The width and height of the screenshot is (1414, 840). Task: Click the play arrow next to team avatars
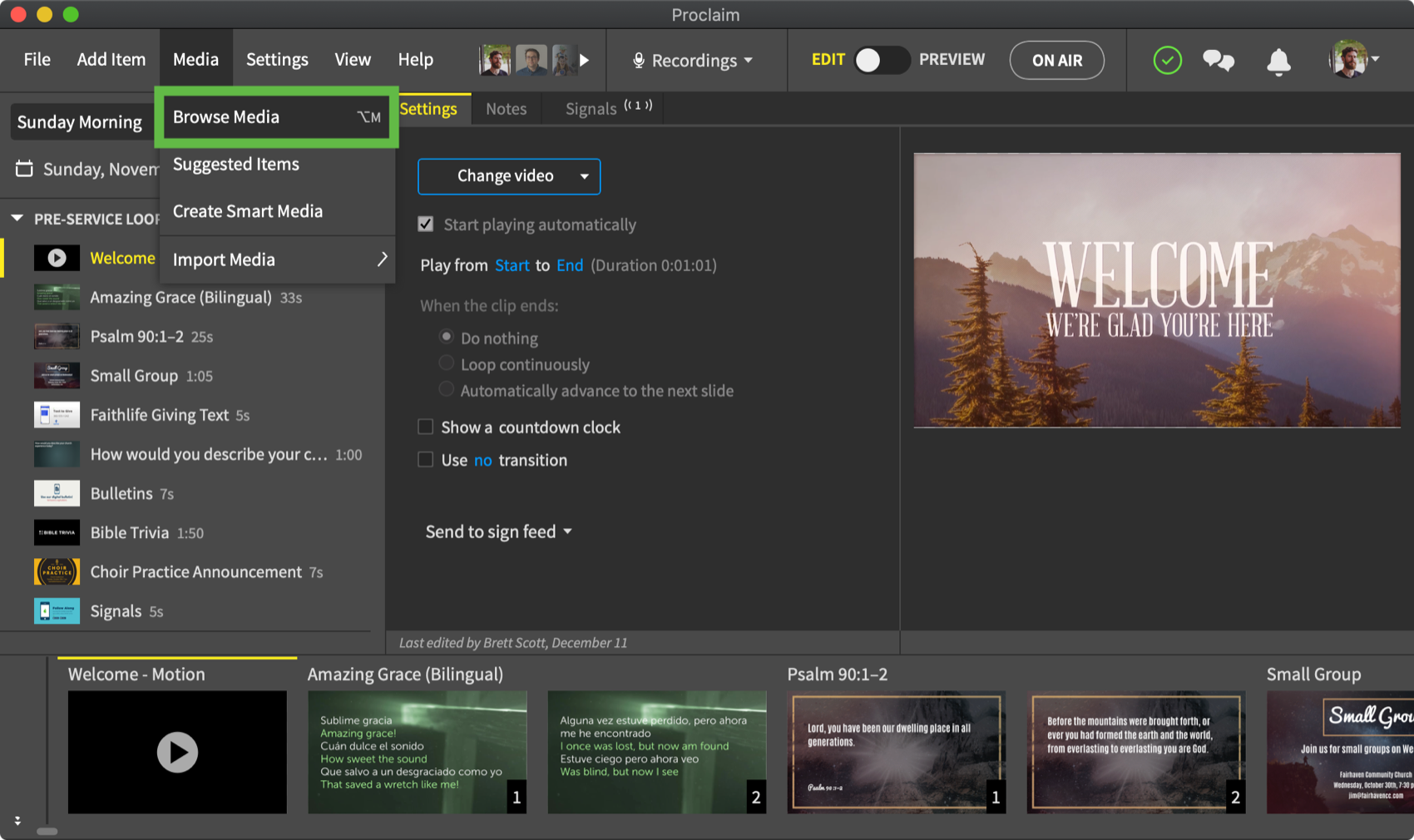pos(585,60)
